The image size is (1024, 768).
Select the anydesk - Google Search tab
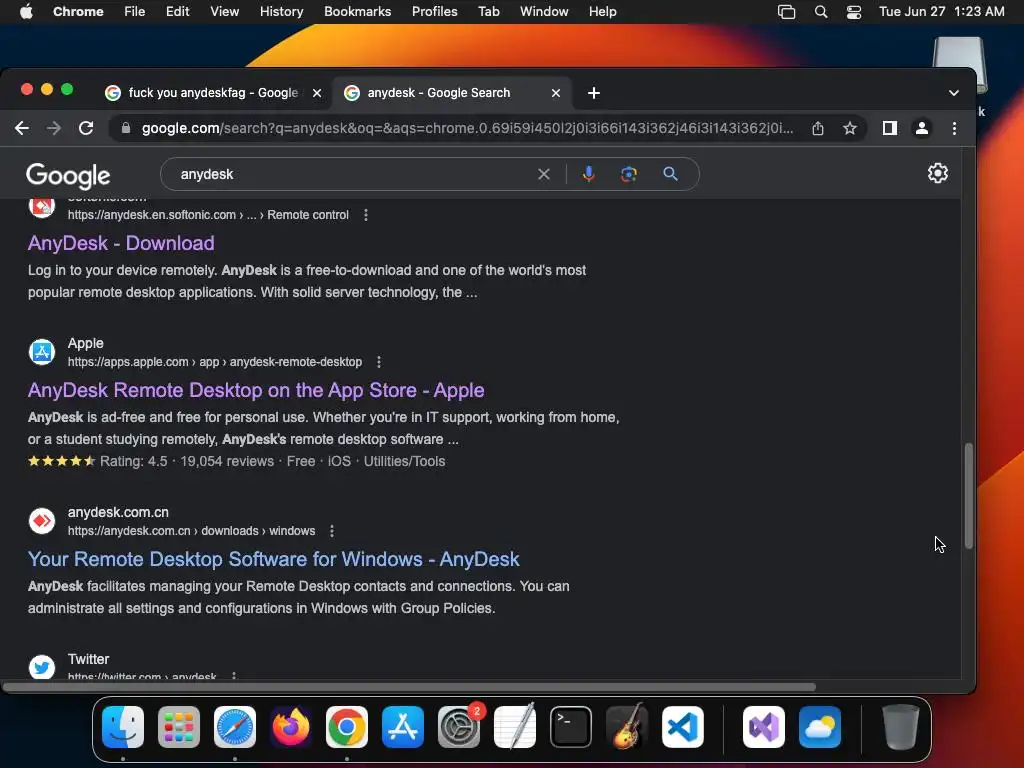click(452, 93)
